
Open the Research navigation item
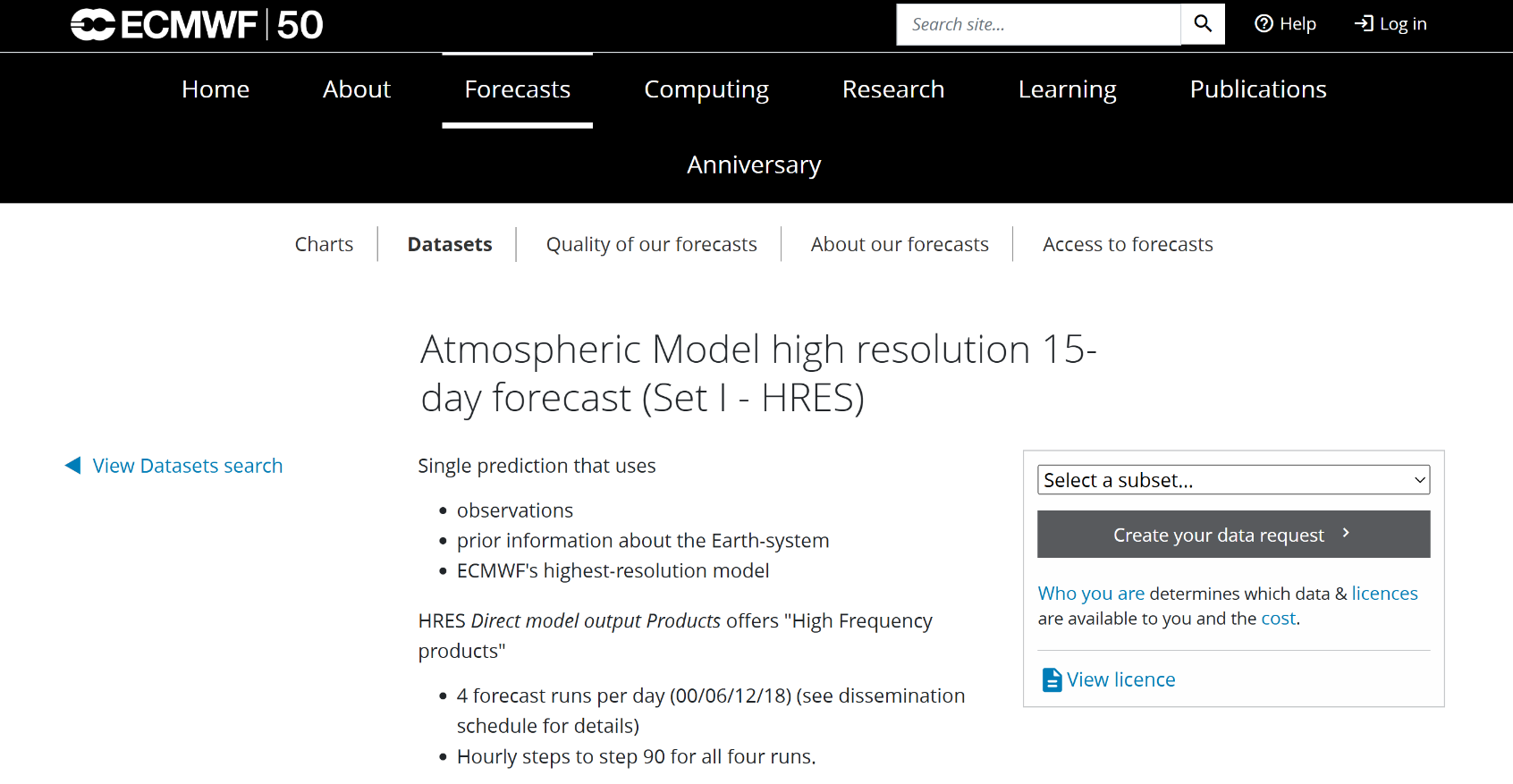coord(892,89)
